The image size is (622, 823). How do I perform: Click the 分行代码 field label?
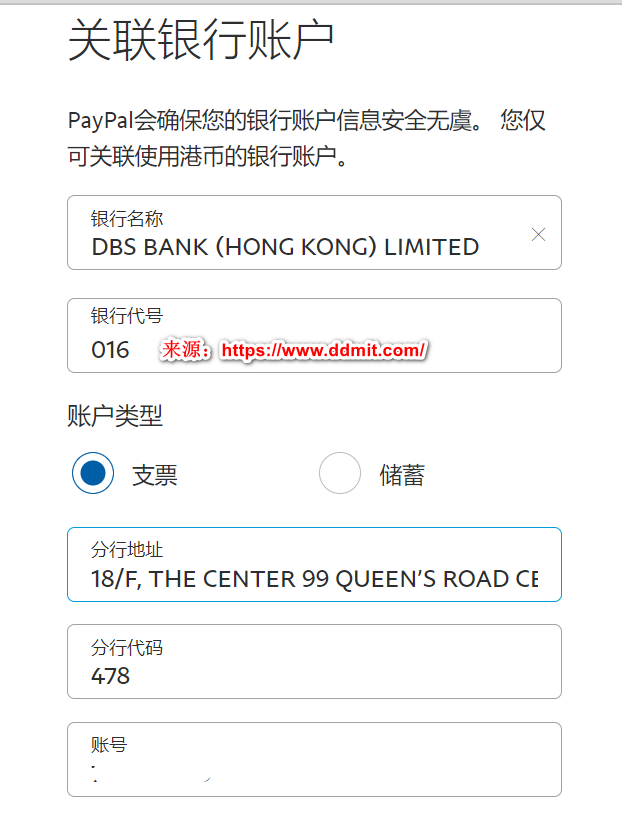[127, 647]
